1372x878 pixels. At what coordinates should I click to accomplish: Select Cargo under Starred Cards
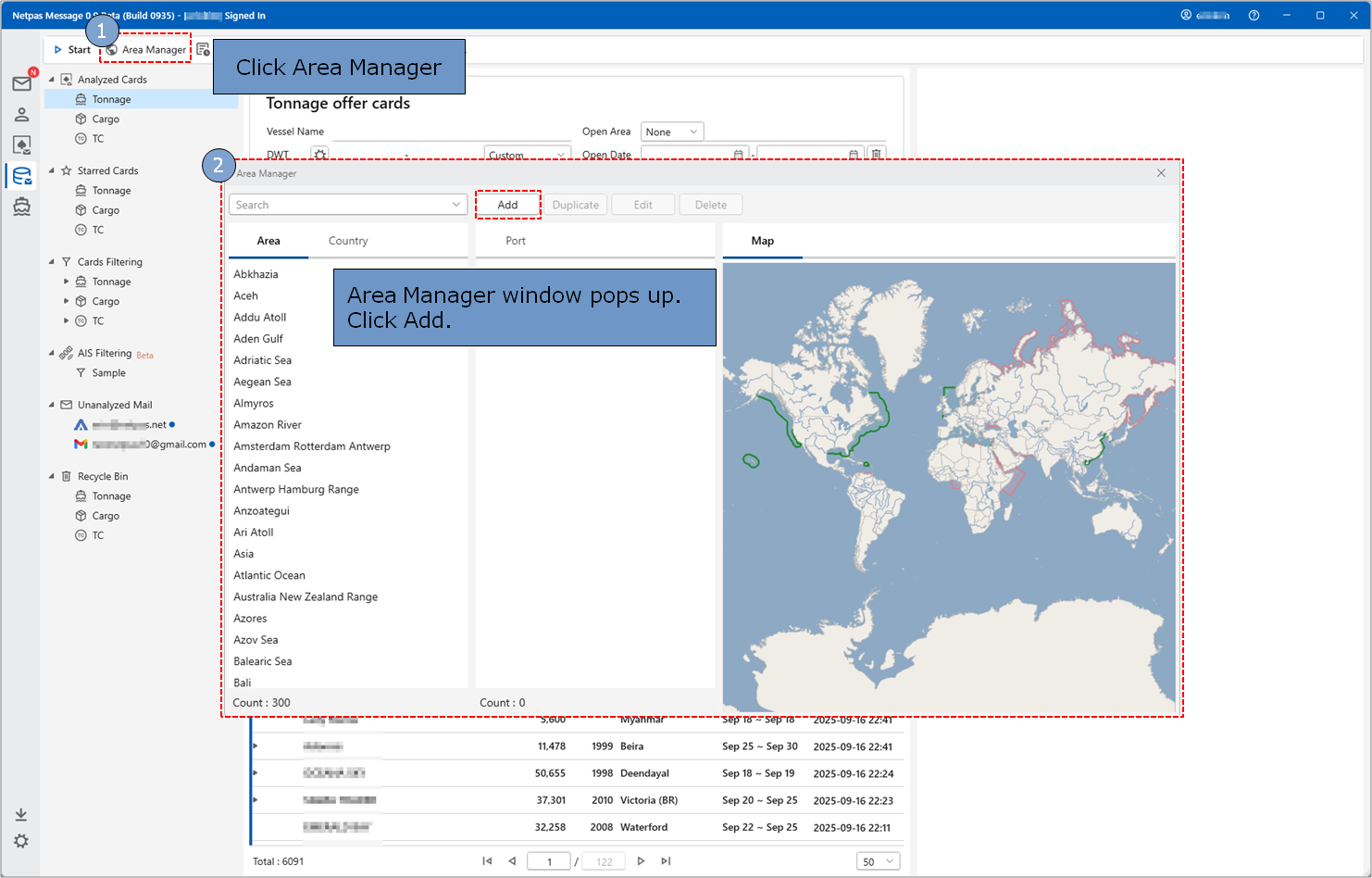pos(106,210)
